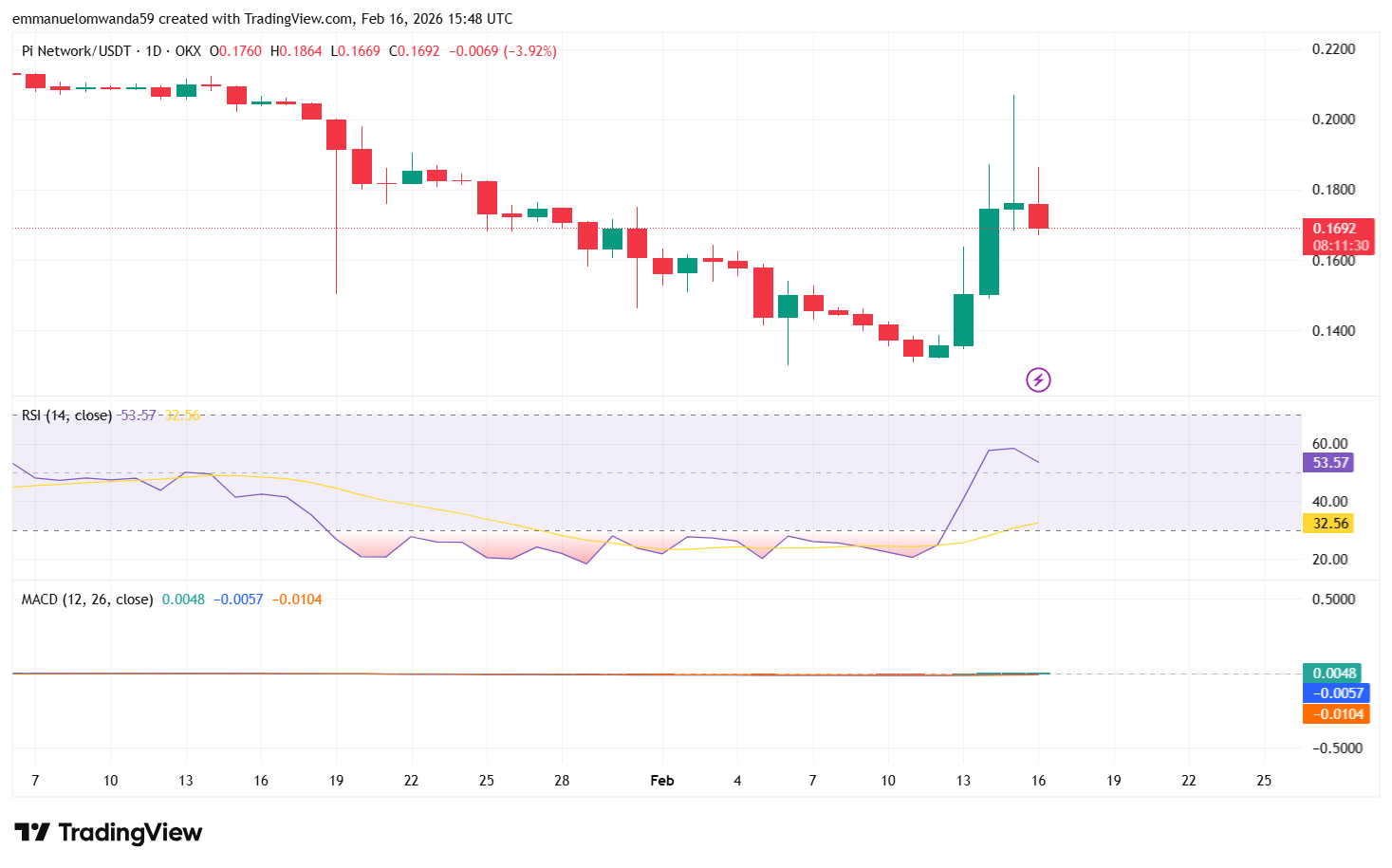Screen dimensions: 1392x868
Task: Select the RSI (14, close) indicator legend
Action: point(65,415)
